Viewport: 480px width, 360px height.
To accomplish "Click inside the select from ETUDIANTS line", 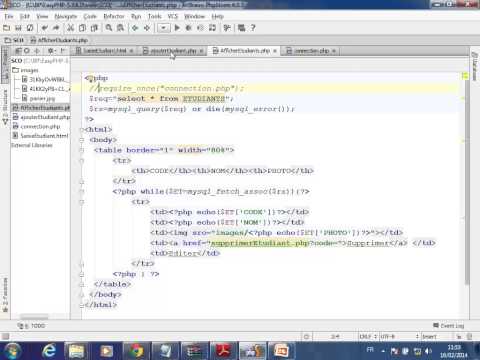I will pyautogui.click(x=161, y=99).
